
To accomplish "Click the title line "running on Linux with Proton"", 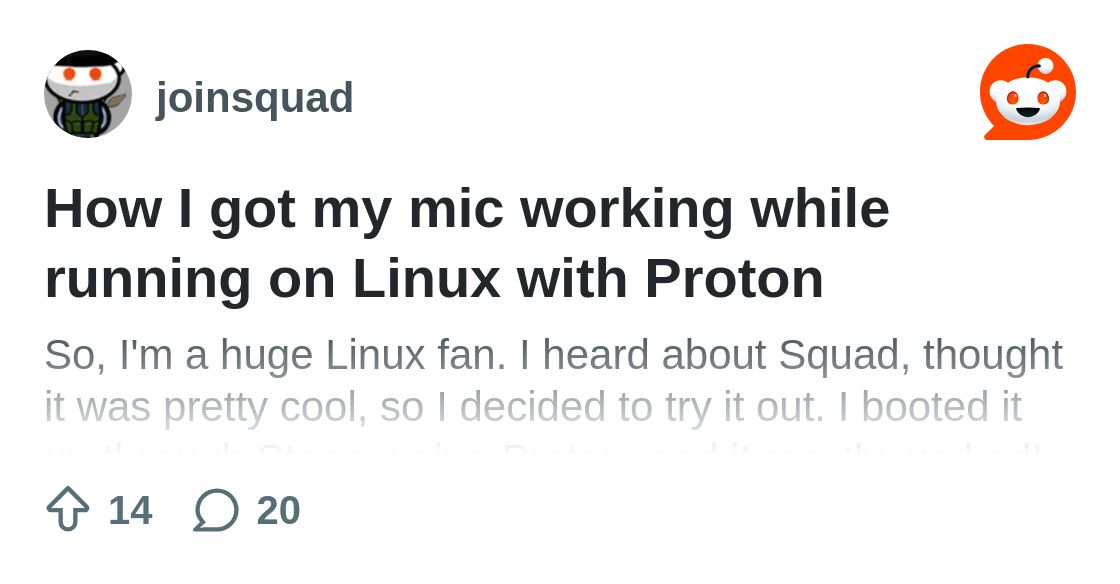I will coord(434,279).
